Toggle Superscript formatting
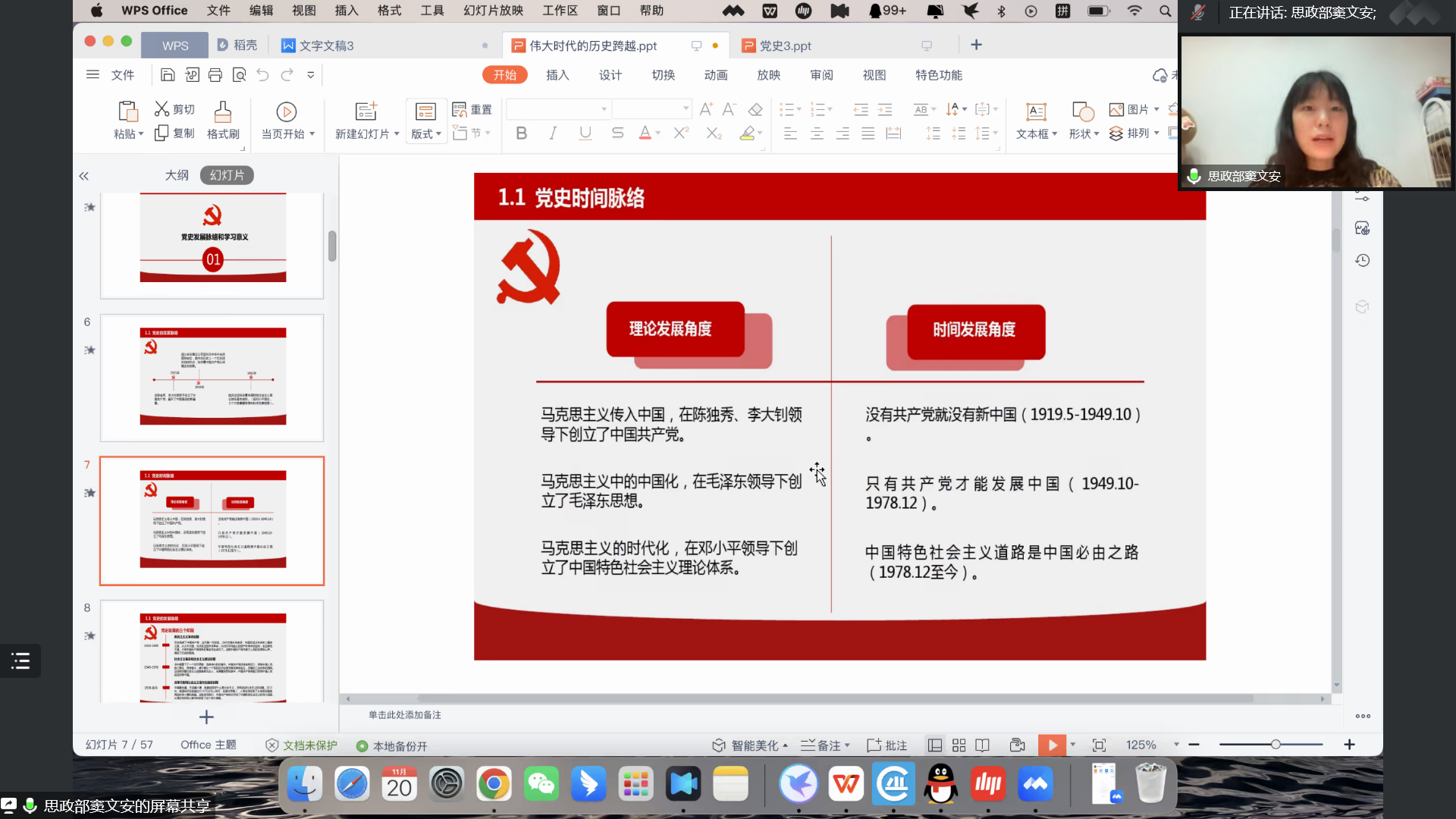The height and width of the screenshot is (819, 1456). 681,133
